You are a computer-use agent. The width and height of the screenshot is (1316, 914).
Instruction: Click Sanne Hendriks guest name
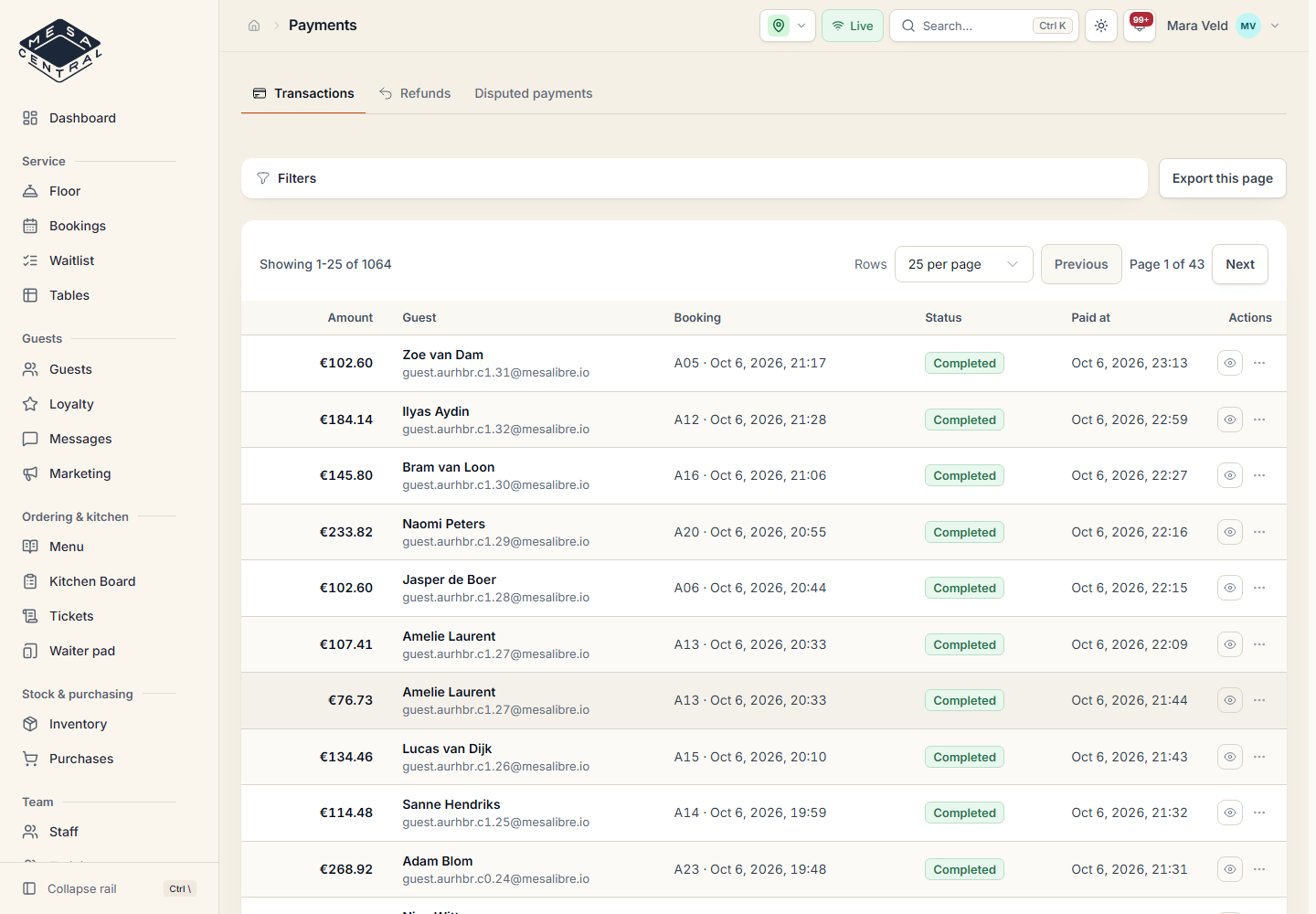click(x=451, y=804)
